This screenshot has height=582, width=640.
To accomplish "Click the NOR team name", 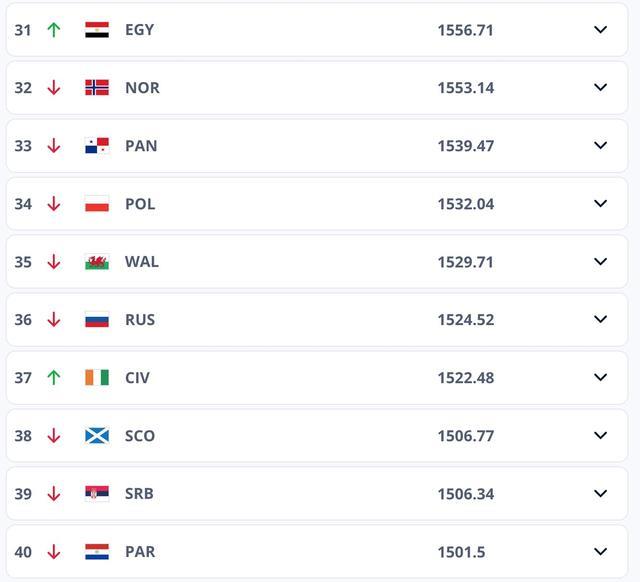I will [x=142, y=88].
